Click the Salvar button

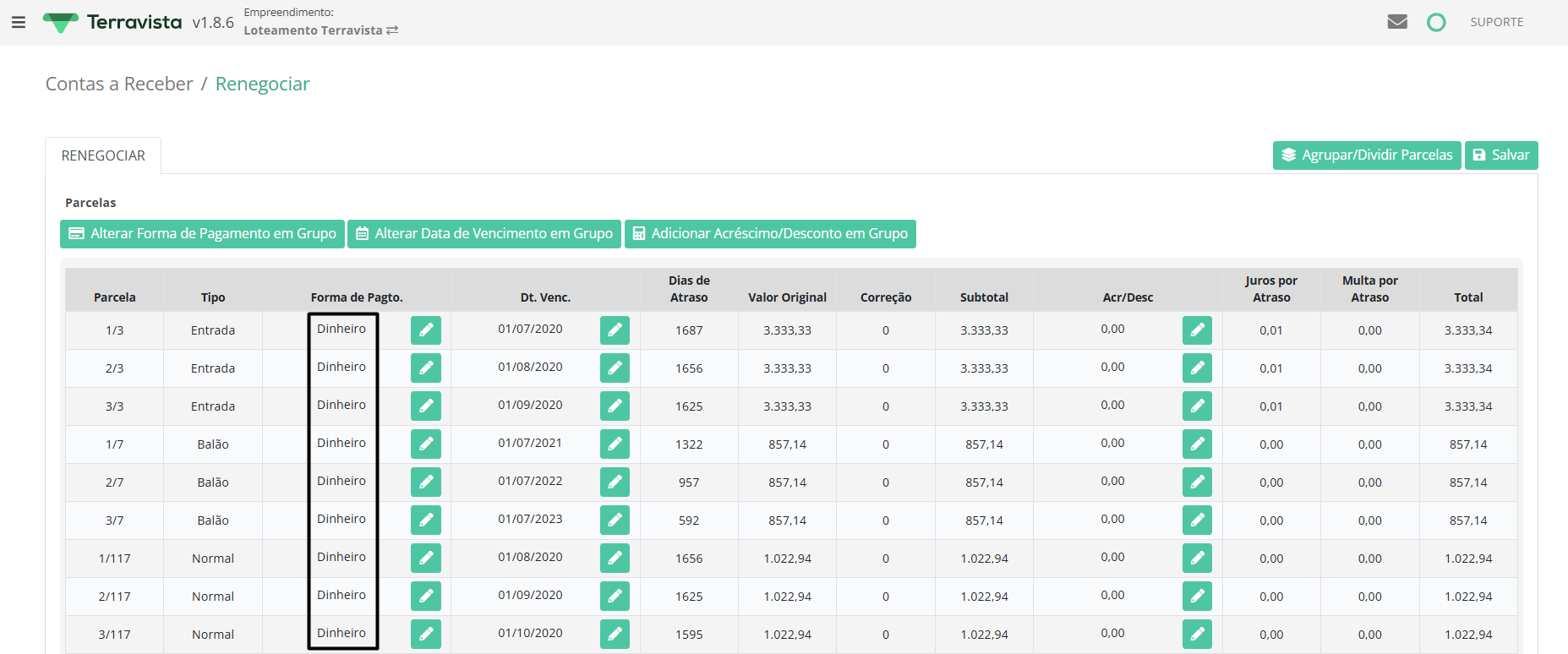click(1501, 155)
